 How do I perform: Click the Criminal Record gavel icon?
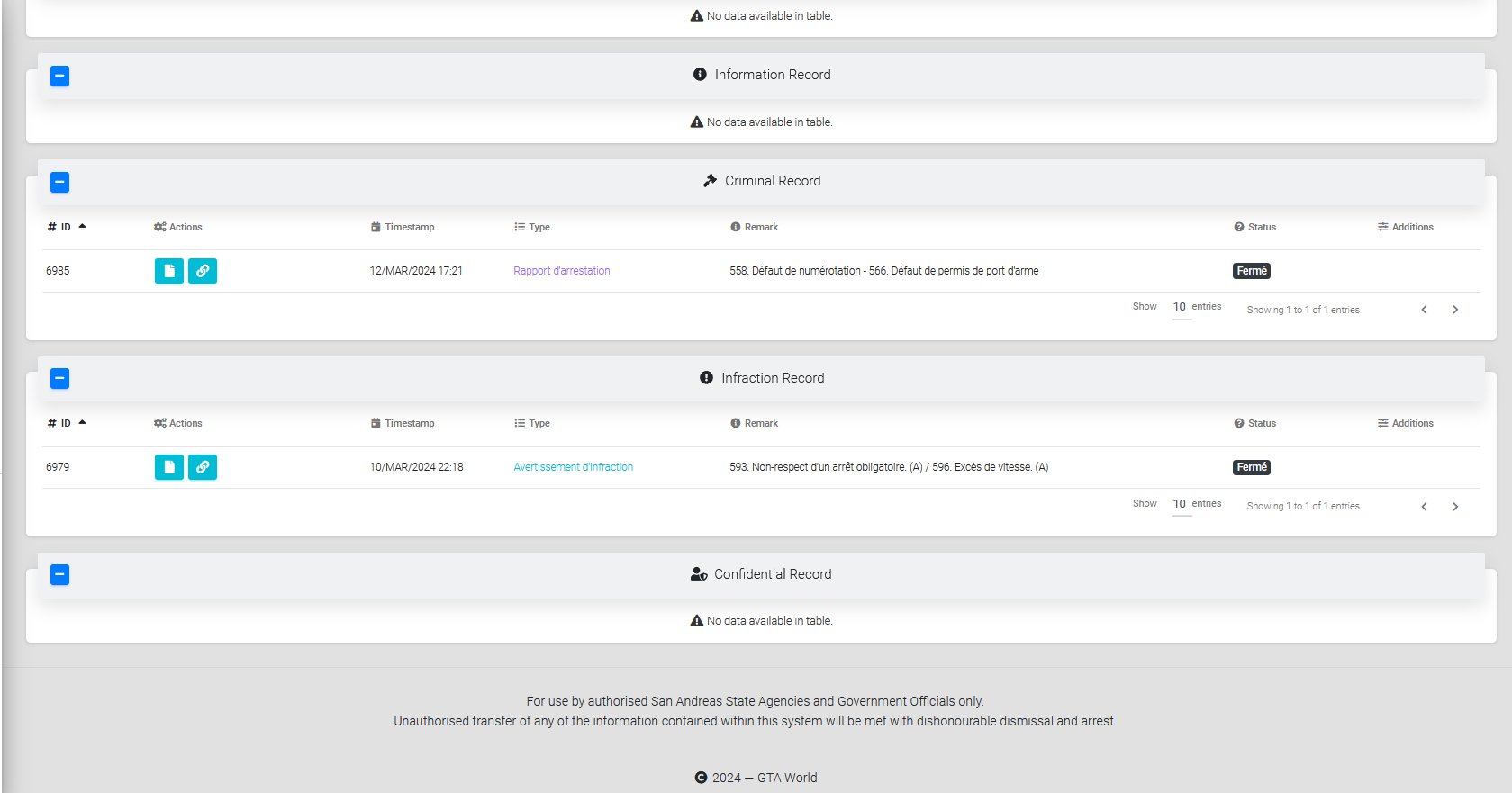point(710,181)
